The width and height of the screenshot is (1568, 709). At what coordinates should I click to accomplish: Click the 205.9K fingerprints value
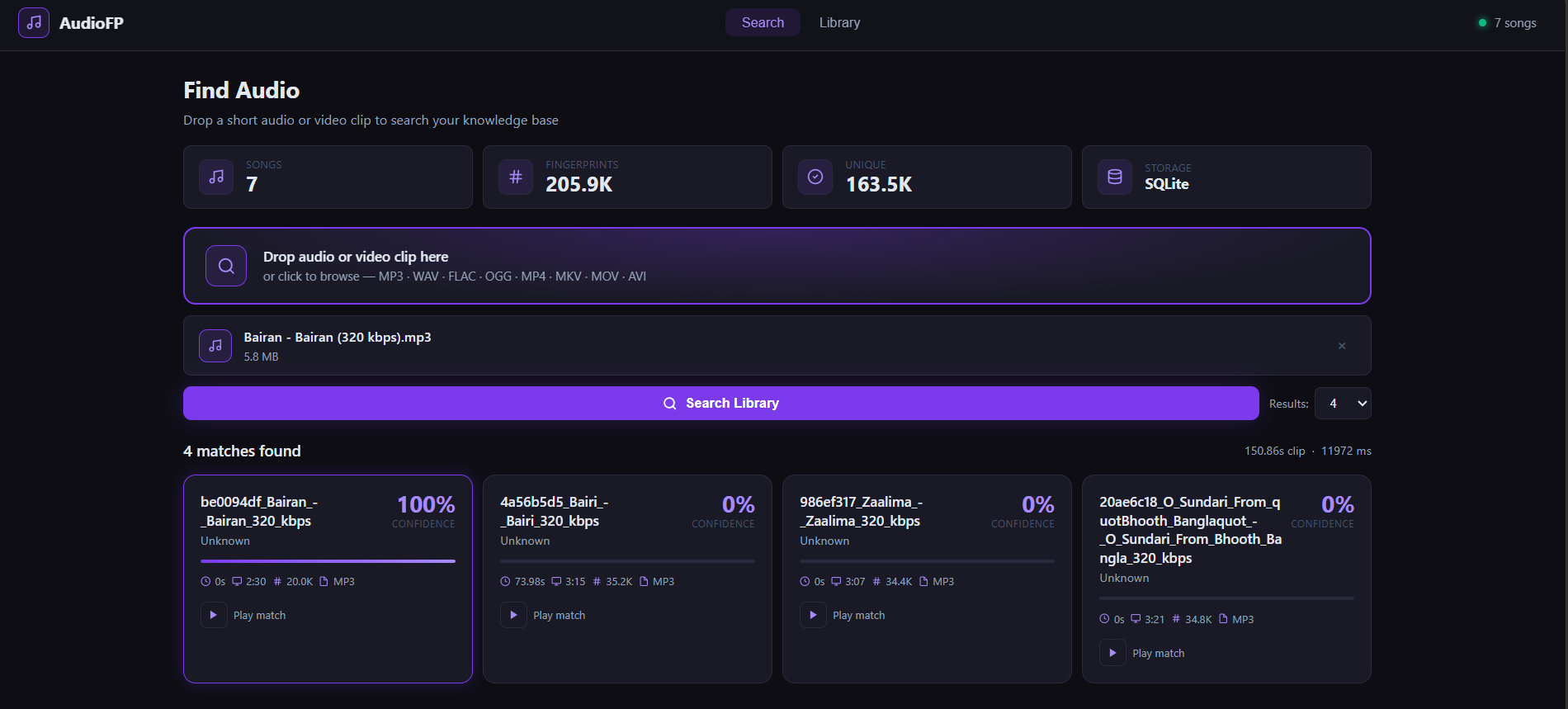coord(579,184)
